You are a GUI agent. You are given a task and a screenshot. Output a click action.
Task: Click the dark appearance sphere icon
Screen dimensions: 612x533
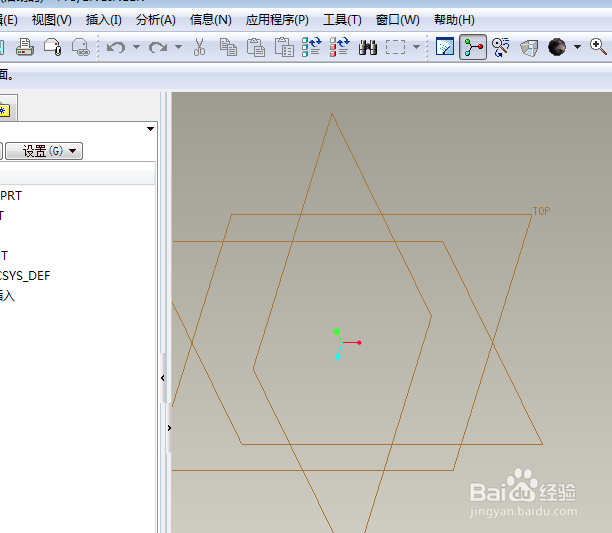click(x=557, y=47)
